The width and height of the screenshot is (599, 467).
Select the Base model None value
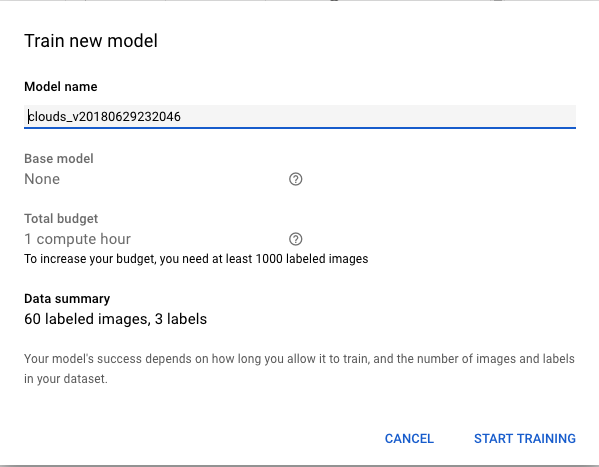pos(42,179)
